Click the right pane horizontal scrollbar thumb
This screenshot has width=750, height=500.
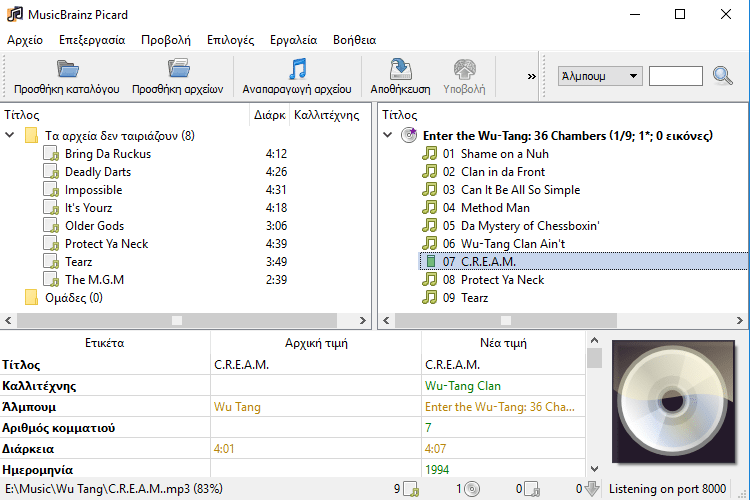506,321
